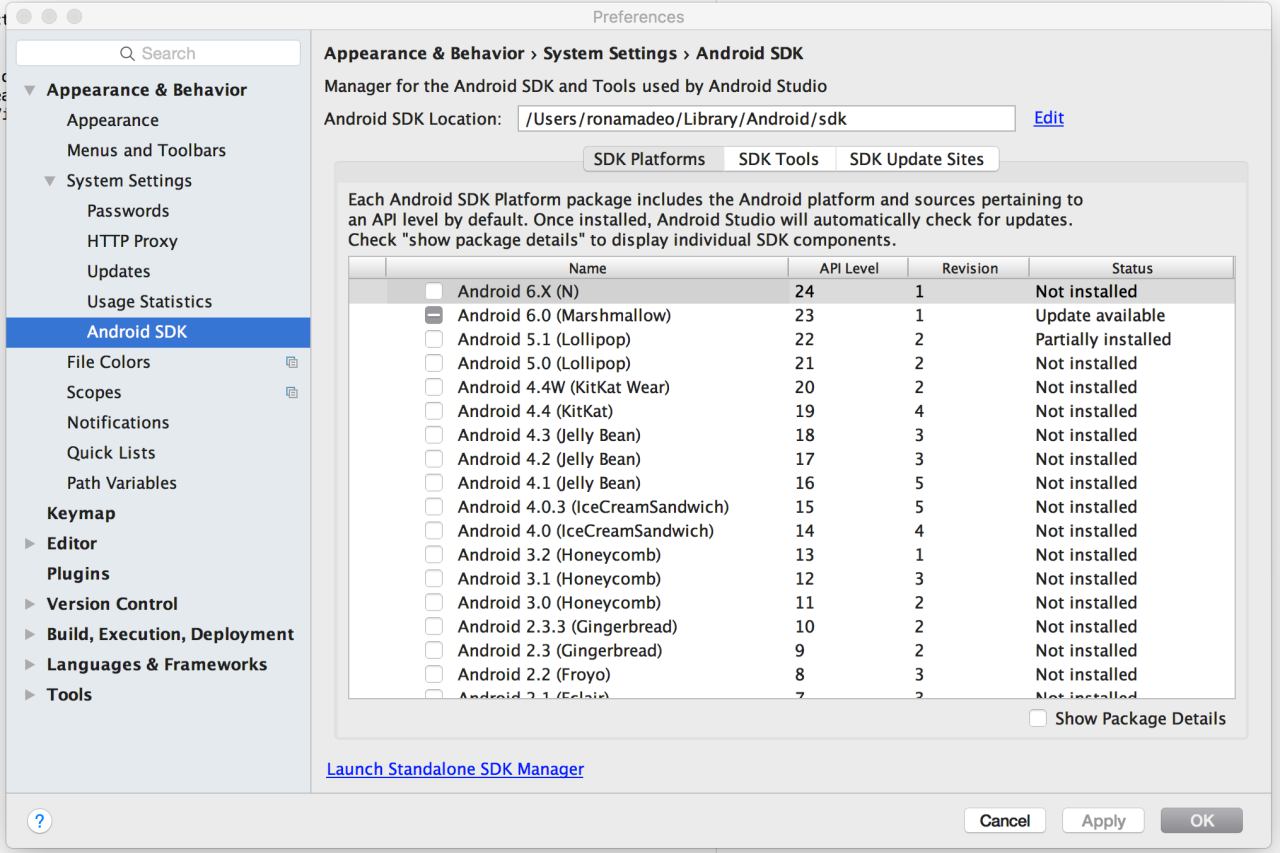Click the help question mark icon
The height and width of the screenshot is (853, 1280).
coord(40,821)
